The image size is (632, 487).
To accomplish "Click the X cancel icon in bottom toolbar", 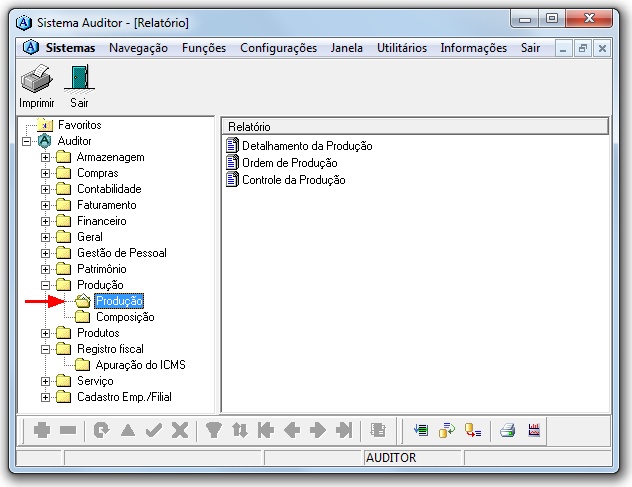I will 180,430.
